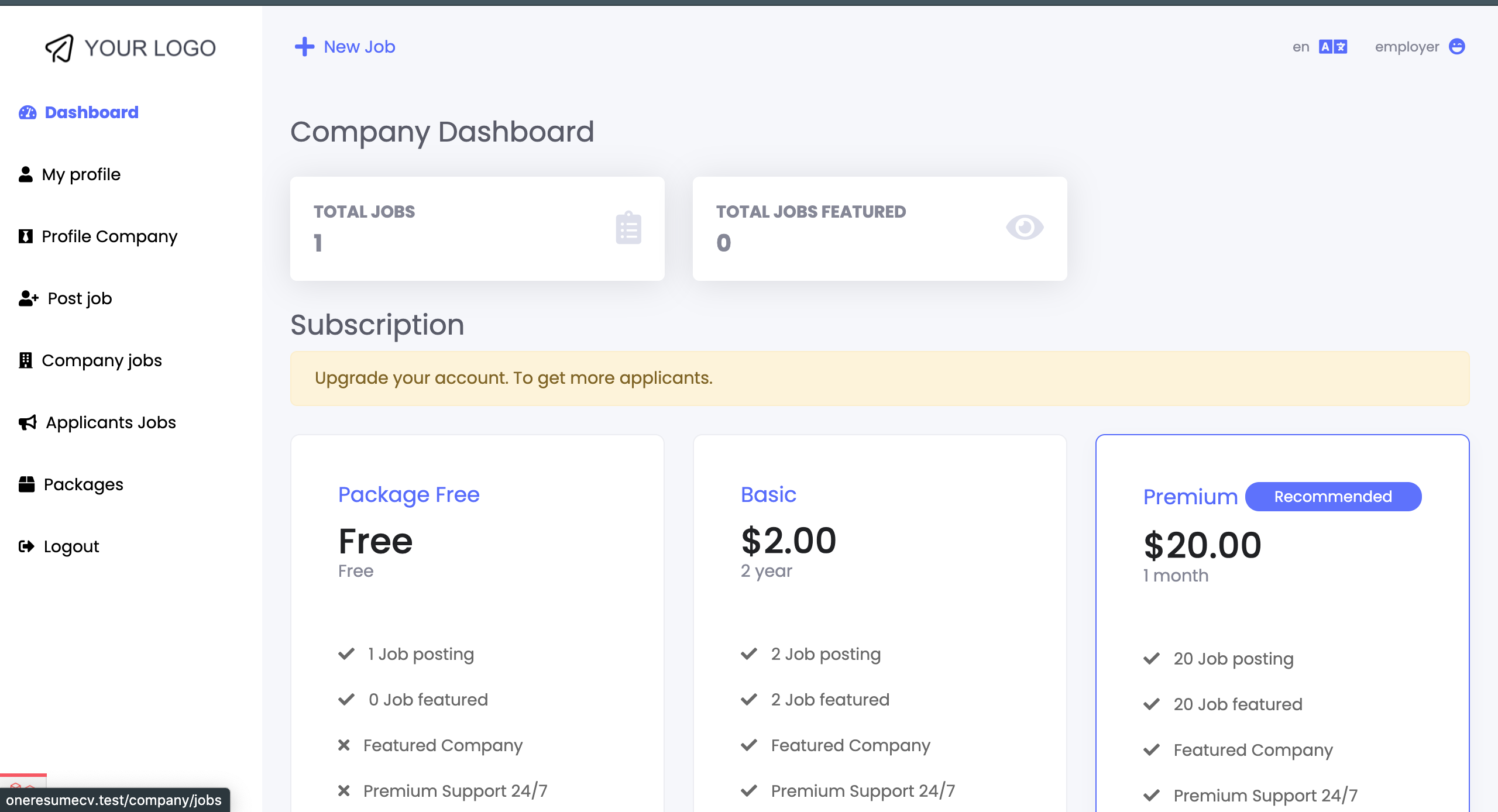This screenshot has height=812, width=1498.
Task: Click the clipboard icon in Total Jobs card
Action: pos(628,228)
